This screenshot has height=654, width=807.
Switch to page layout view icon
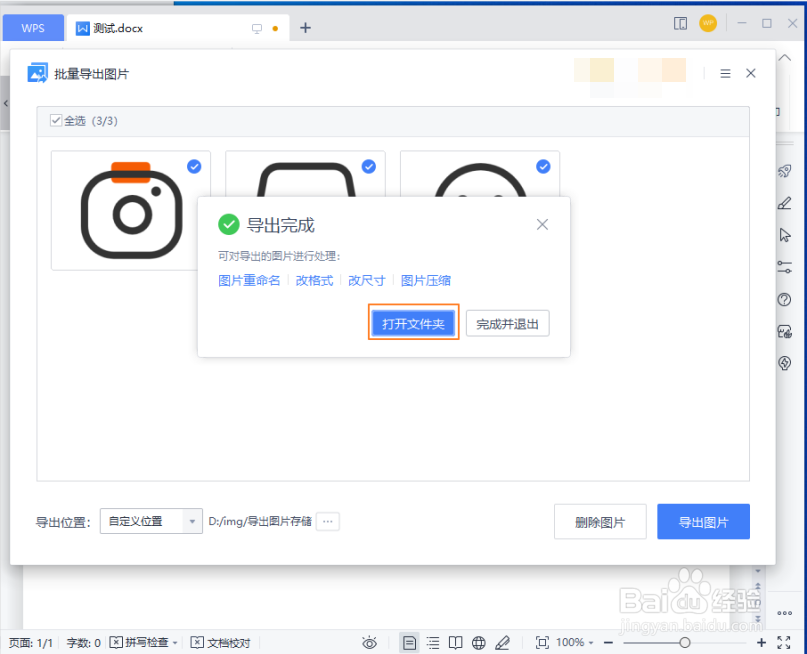409,642
